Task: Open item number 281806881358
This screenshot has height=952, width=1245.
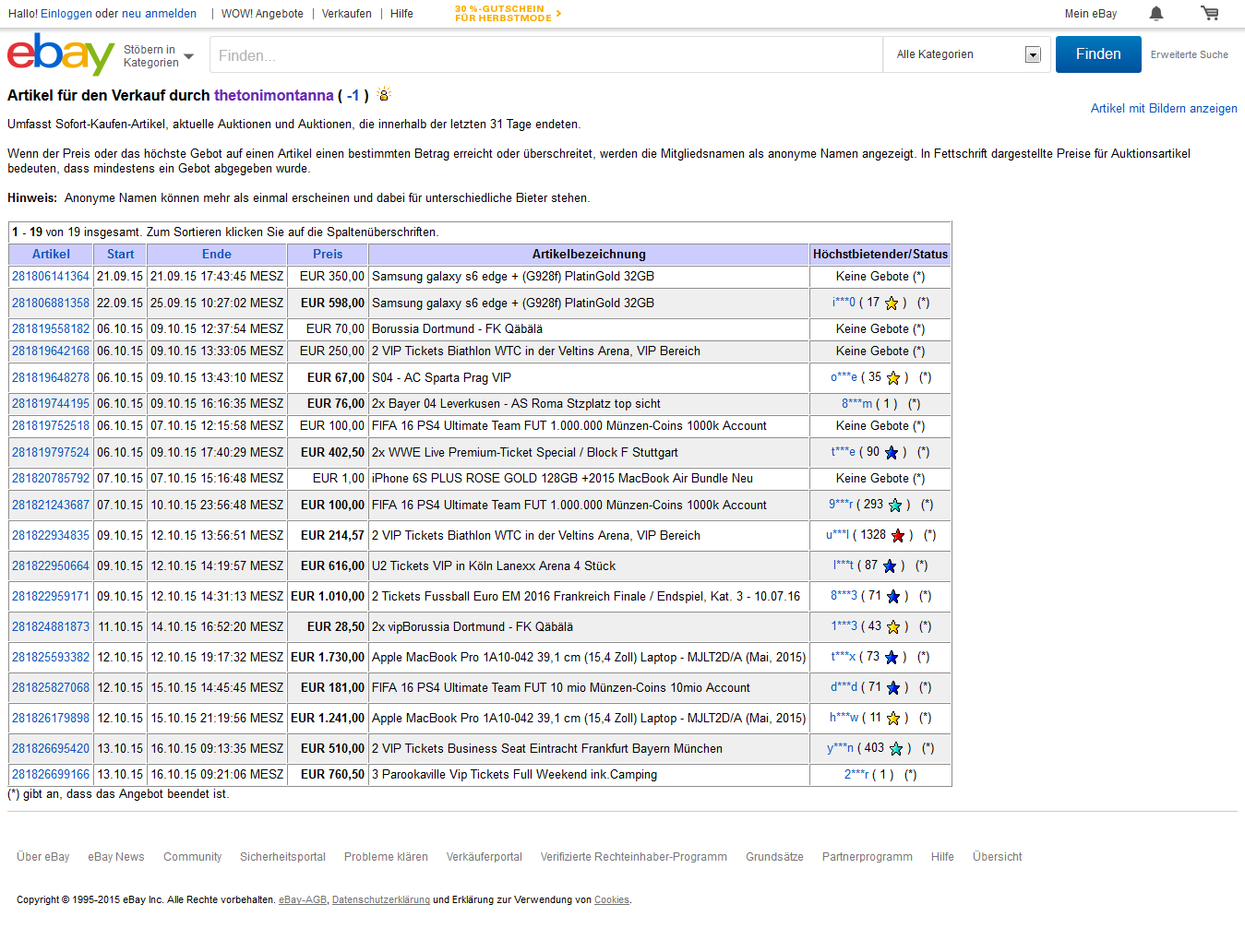Action: (x=51, y=303)
